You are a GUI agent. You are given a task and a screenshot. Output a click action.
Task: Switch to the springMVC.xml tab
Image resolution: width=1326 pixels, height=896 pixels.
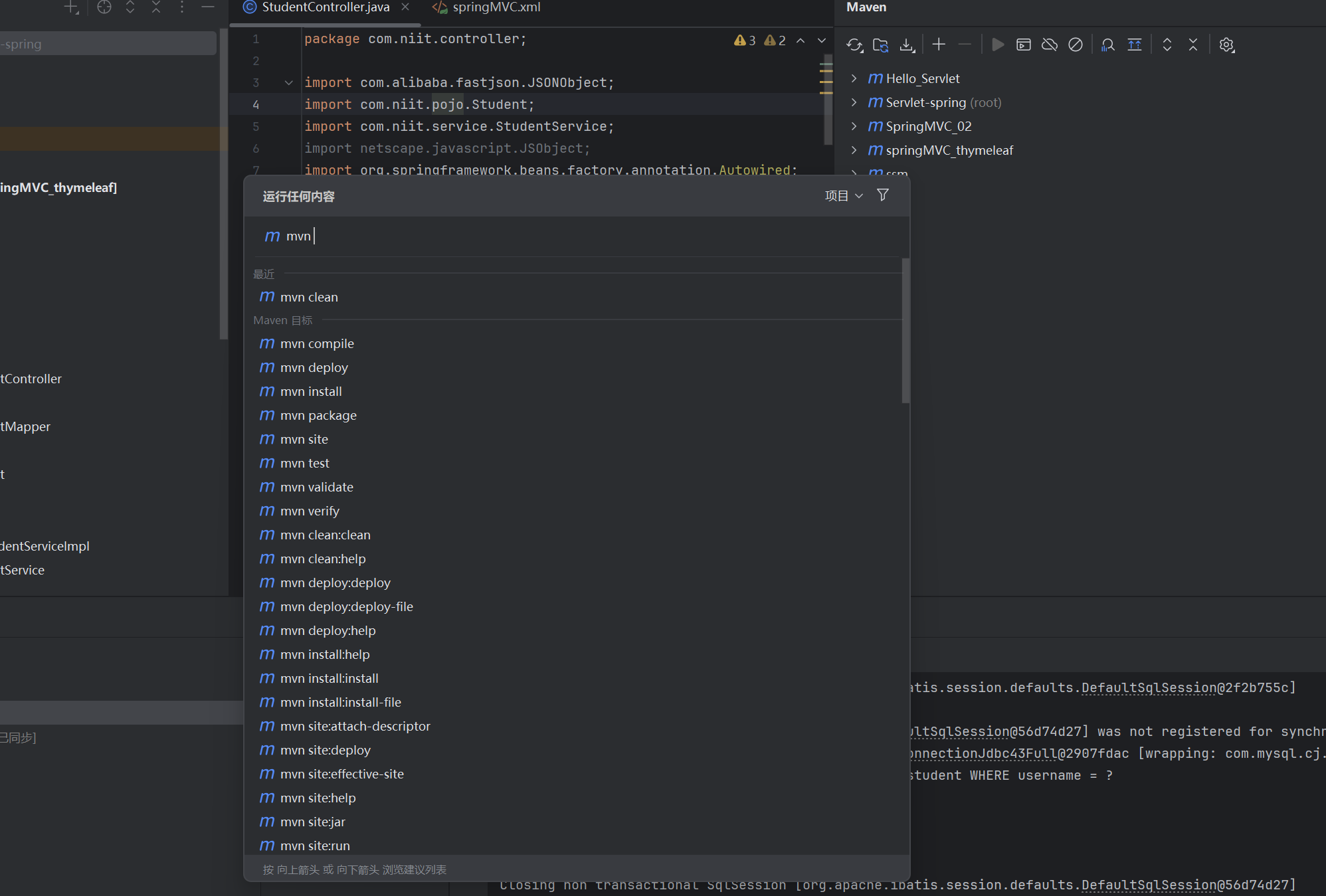pos(496,7)
